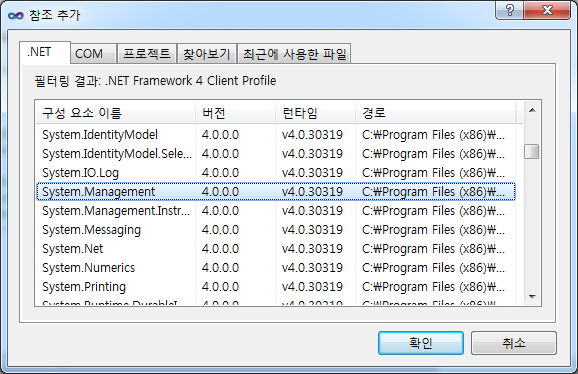Open the 프로젝트 tab

click(x=147, y=54)
